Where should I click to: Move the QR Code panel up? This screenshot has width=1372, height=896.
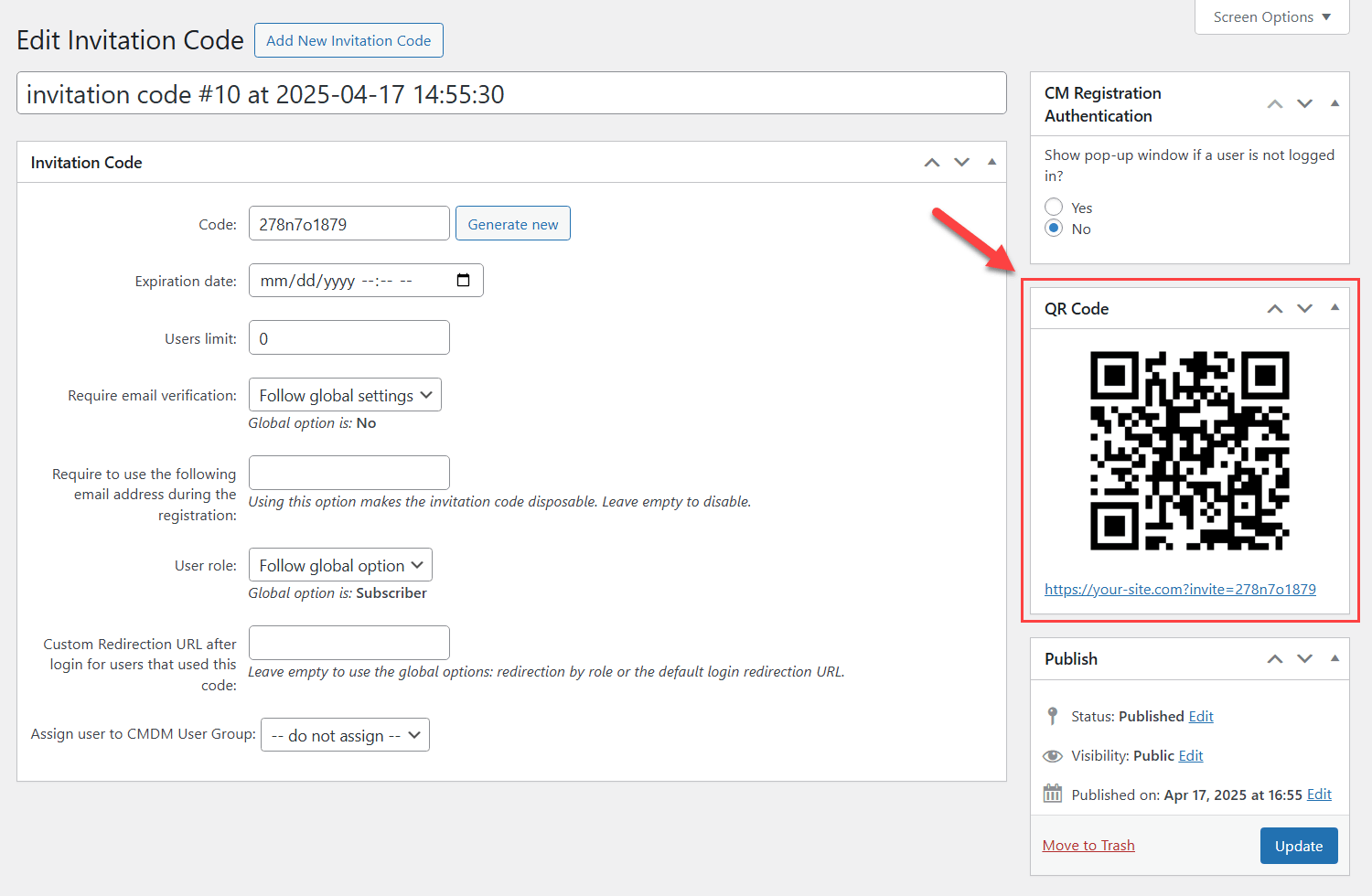pos(1274,309)
